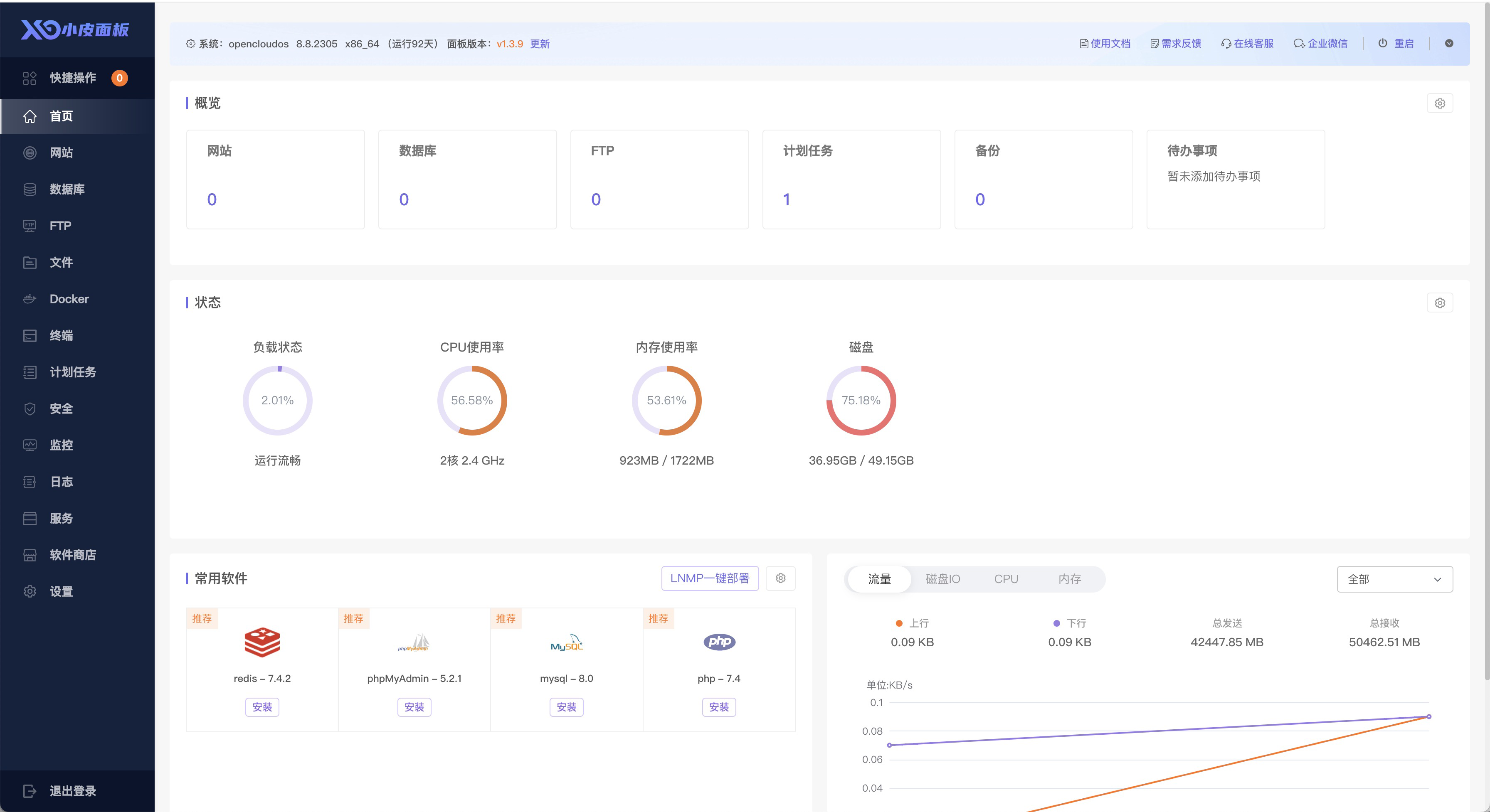Click the Terminal (终端) sidebar icon
The height and width of the screenshot is (812, 1490).
pos(30,335)
